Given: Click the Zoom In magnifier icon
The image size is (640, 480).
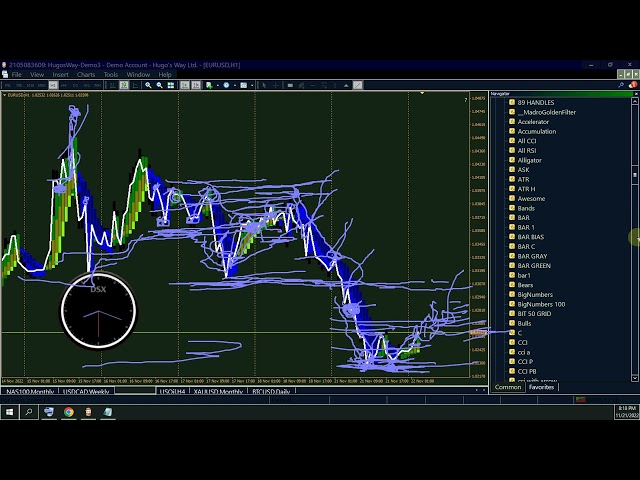Looking at the screenshot, I should pos(148,85).
